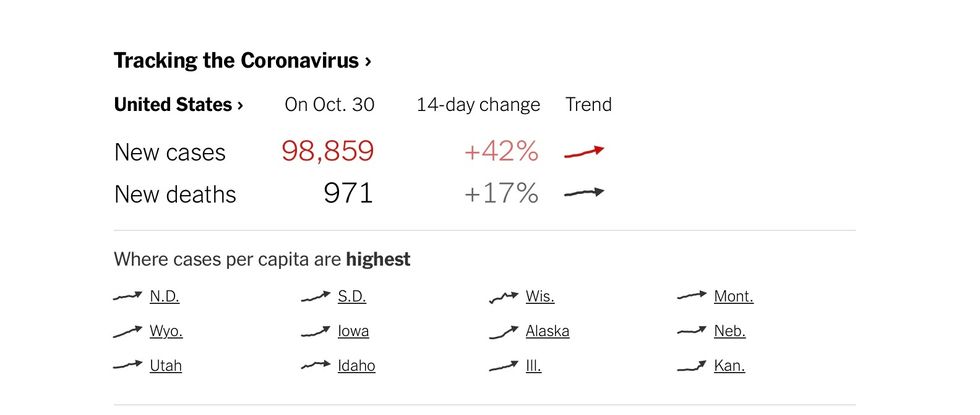Click the trend sparkline beside Wis.
Screen dimensions: 980x415
504,298
